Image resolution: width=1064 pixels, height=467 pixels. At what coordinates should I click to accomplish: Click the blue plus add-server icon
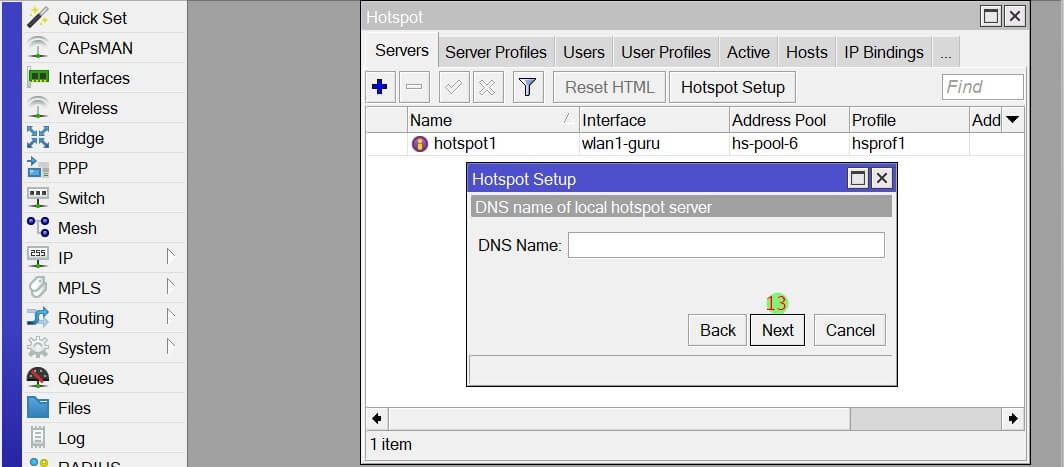click(379, 87)
